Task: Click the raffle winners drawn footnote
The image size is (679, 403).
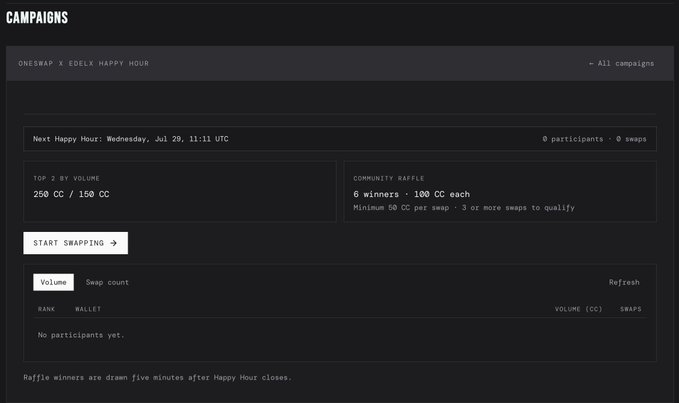Action: (x=158, y=377)
